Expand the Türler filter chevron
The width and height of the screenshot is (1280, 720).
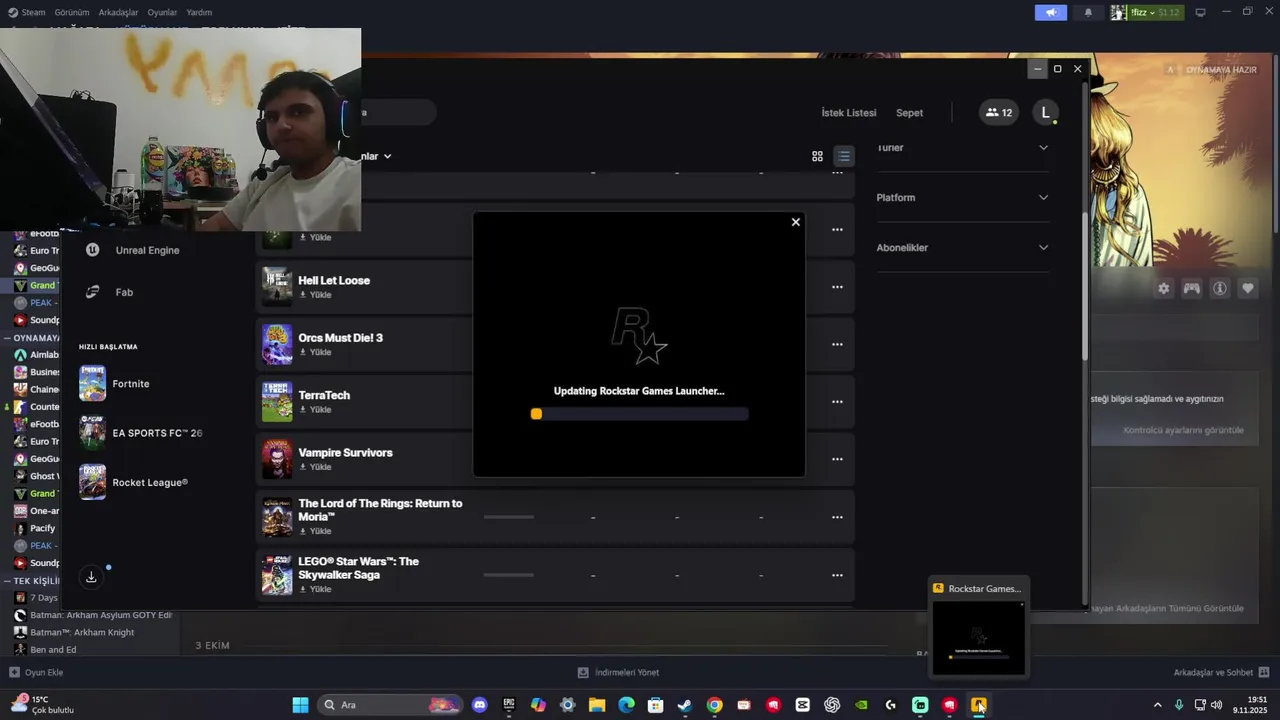point(1043,148)
